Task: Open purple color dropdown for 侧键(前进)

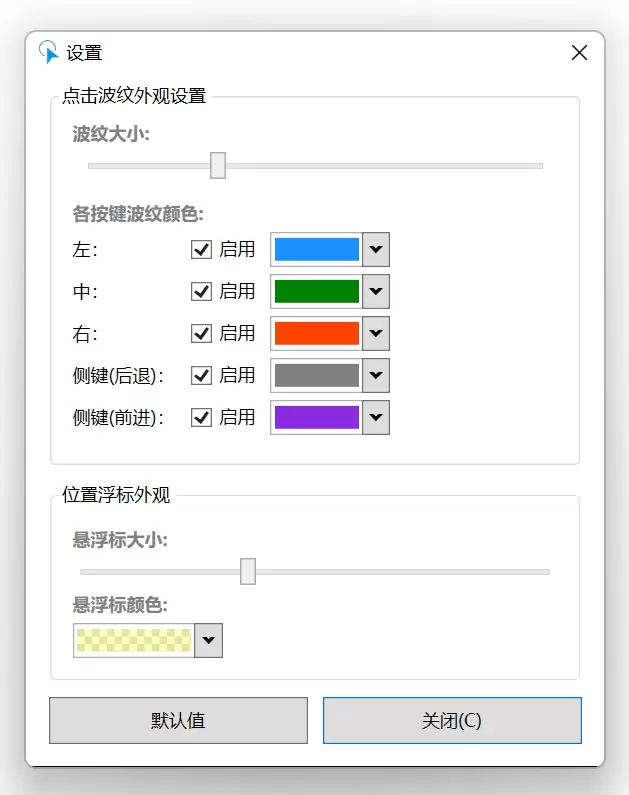Action: point(376,418)
